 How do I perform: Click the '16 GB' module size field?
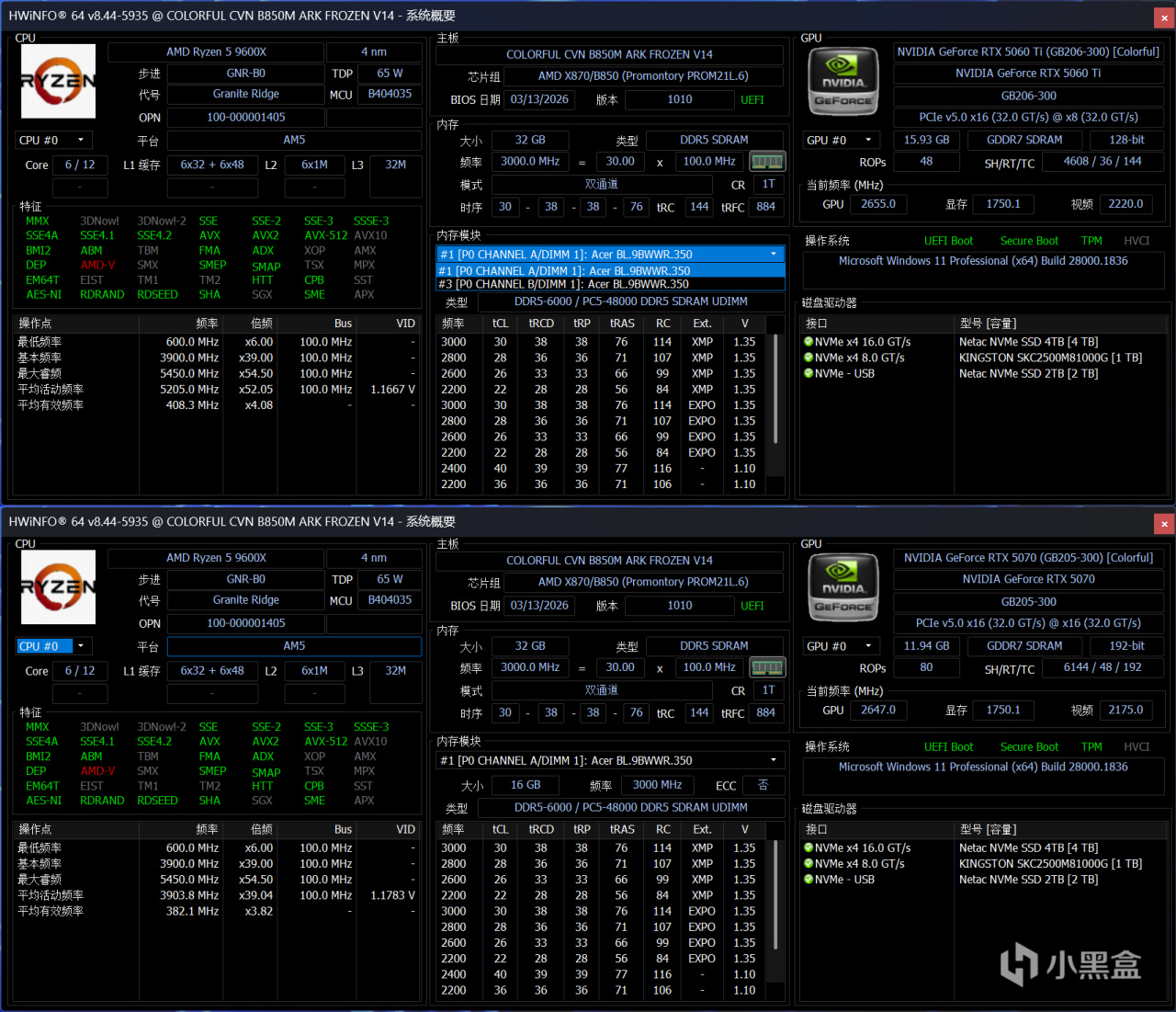click(526, 785)
